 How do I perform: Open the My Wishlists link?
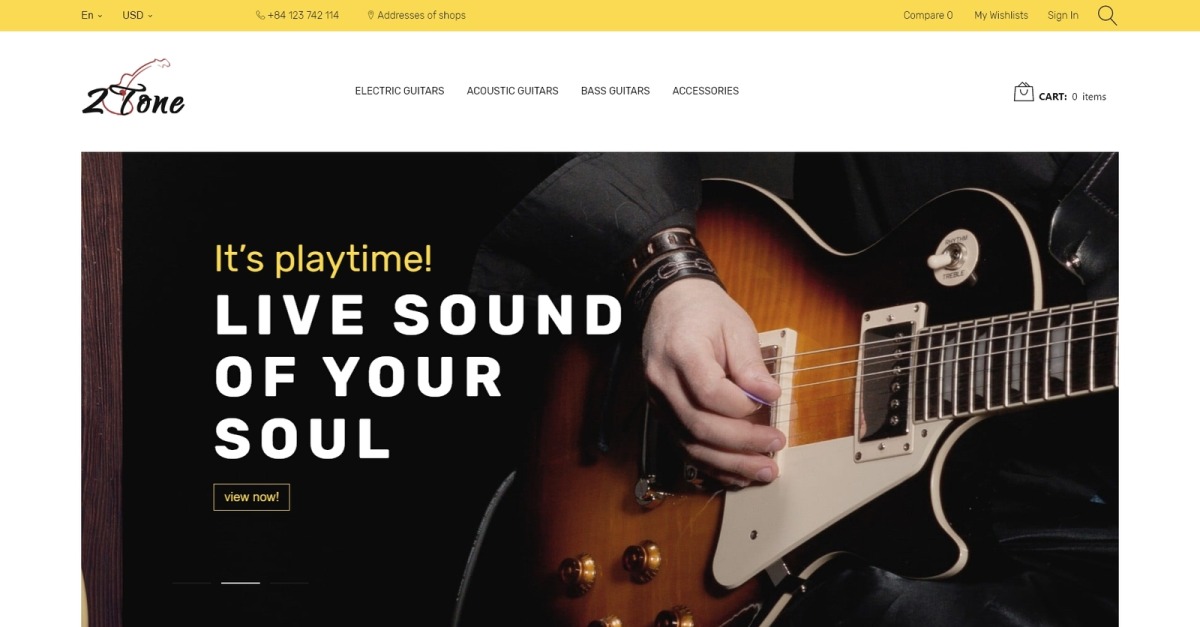pyautogui.click(x=1001, y=15)
